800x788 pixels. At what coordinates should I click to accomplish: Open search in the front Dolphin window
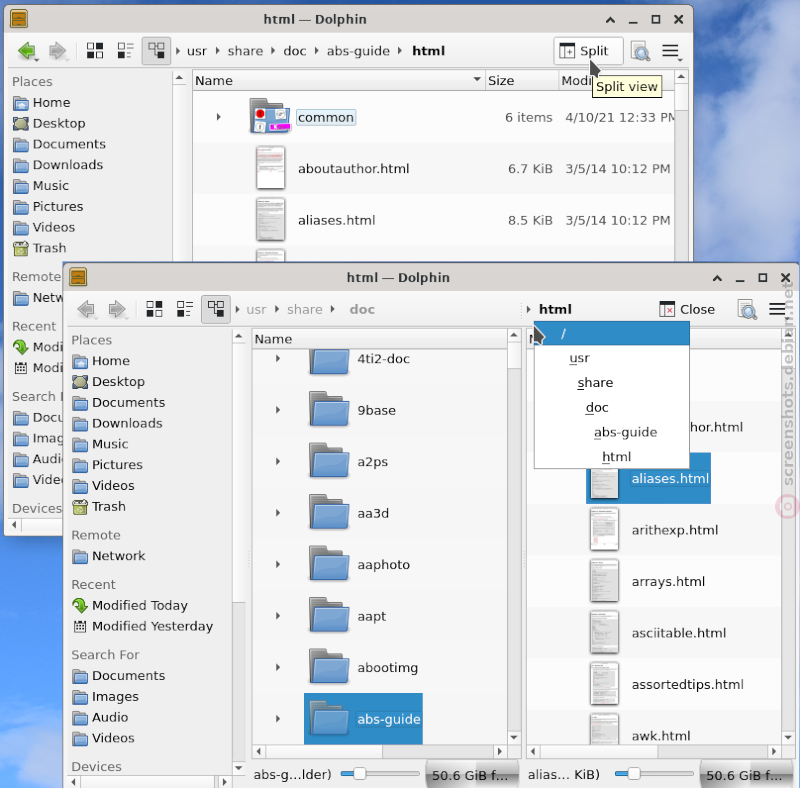[747, 309]
